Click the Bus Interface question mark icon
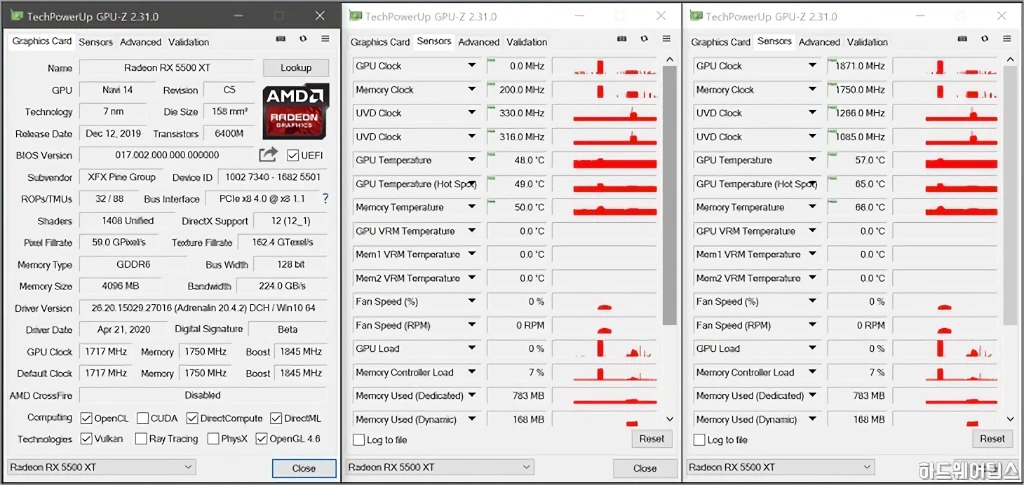This screenshot has height=485, width=1024. [325, 198]
